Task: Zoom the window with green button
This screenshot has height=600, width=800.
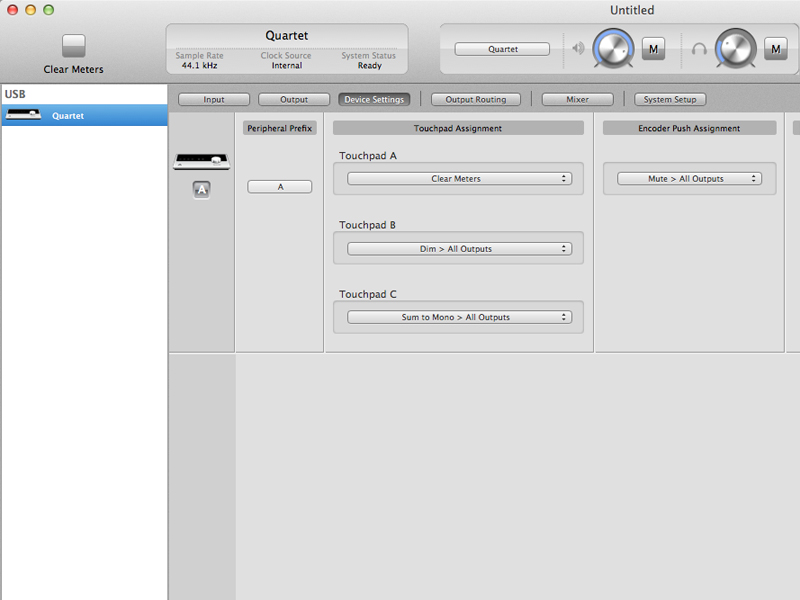Action: [x=48, y=10]
